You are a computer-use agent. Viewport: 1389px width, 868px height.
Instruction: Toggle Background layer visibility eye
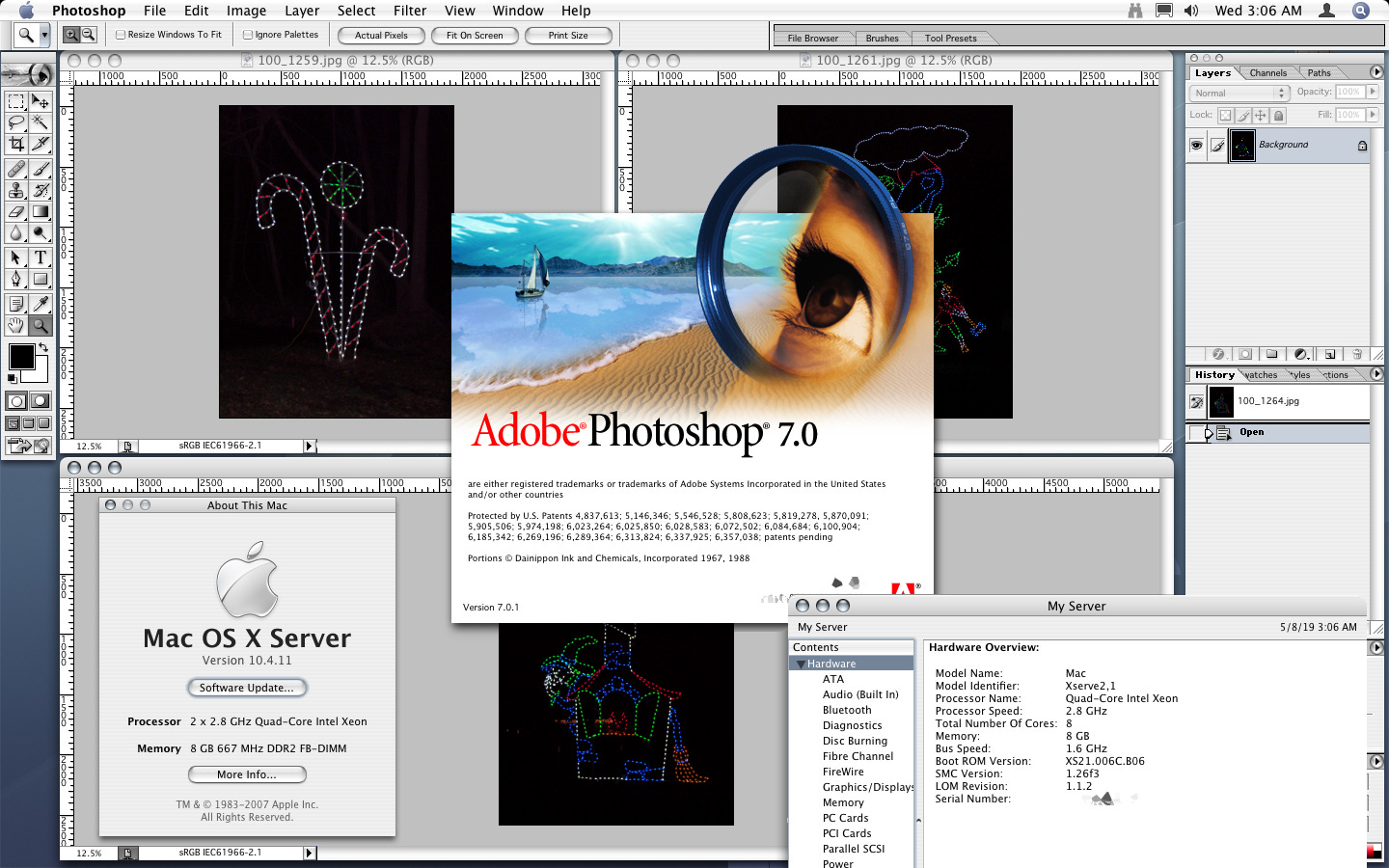click(1196, 145)
